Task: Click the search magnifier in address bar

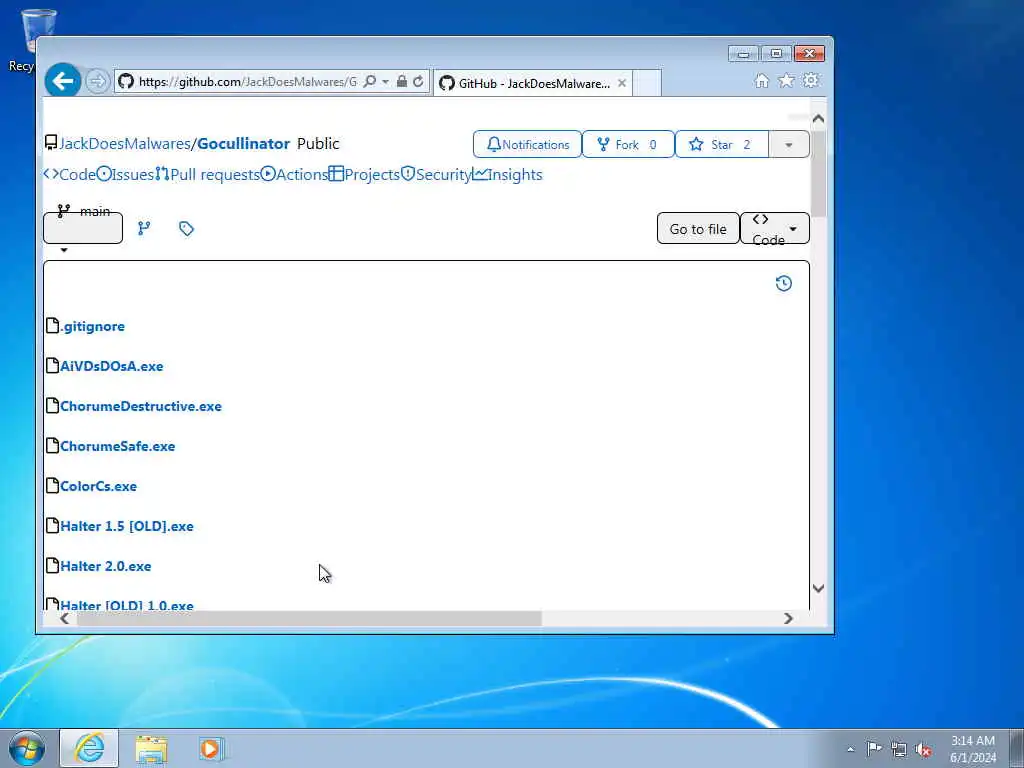Action: click(370, 82)
